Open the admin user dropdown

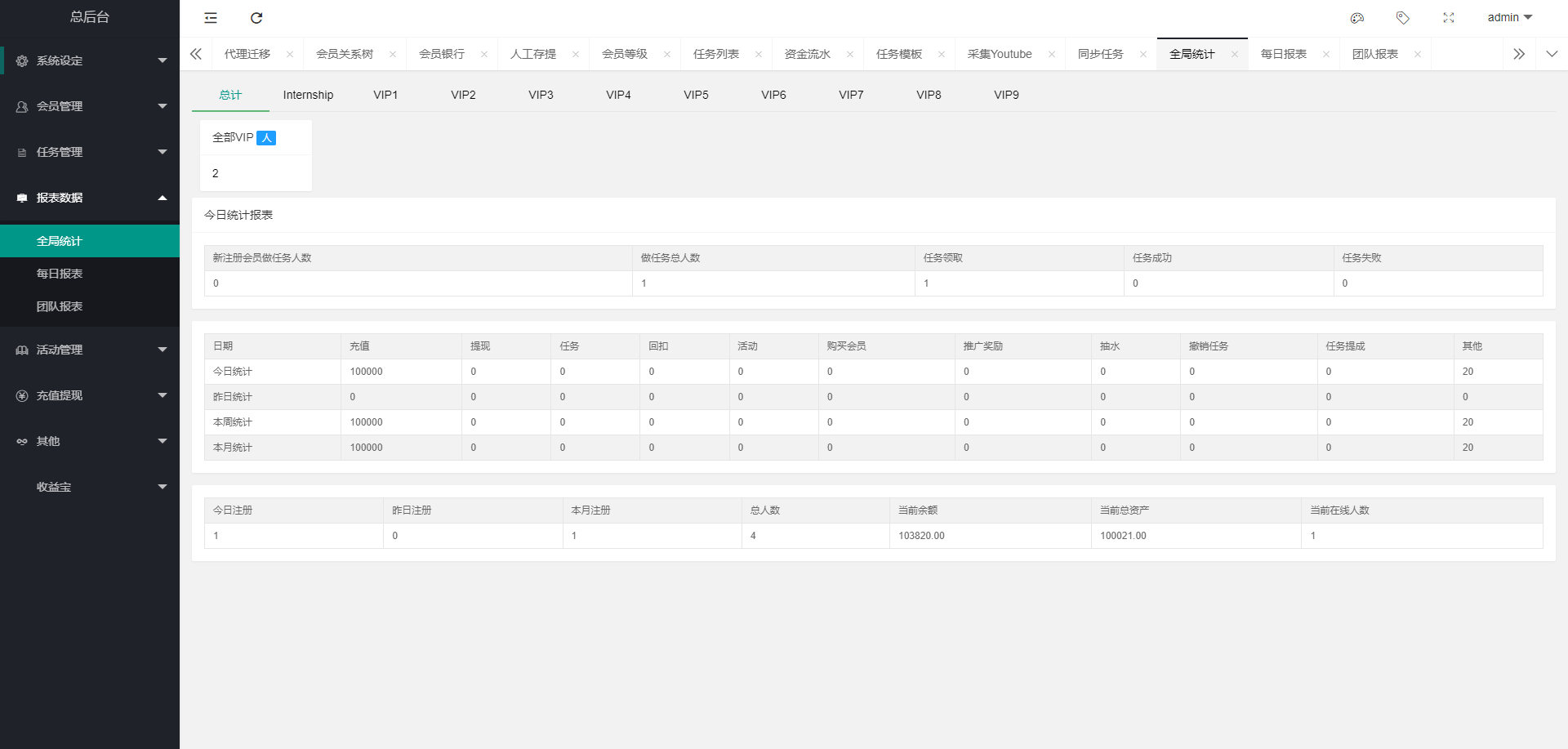1509,18
